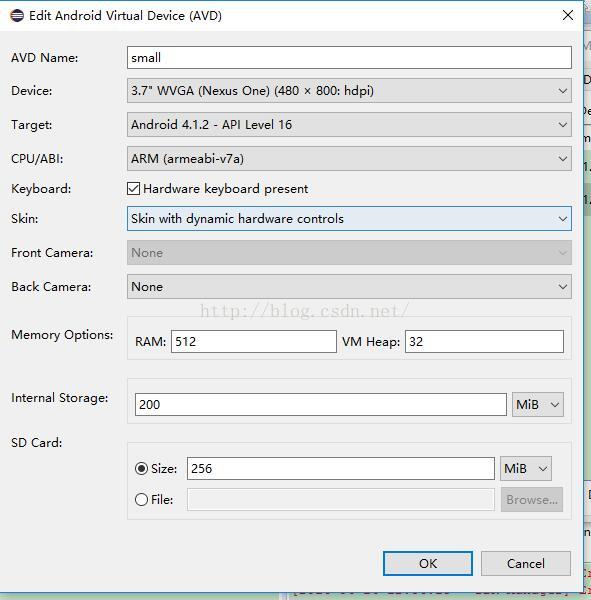Image resolution: width=591 pixels, height=600 pixels.
Task: Click the RAM value field
Action: [x=254, y=341]
